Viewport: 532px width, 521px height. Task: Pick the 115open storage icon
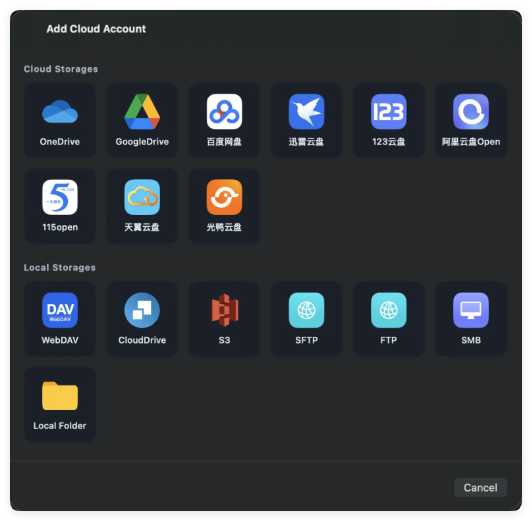coord(60,197)
